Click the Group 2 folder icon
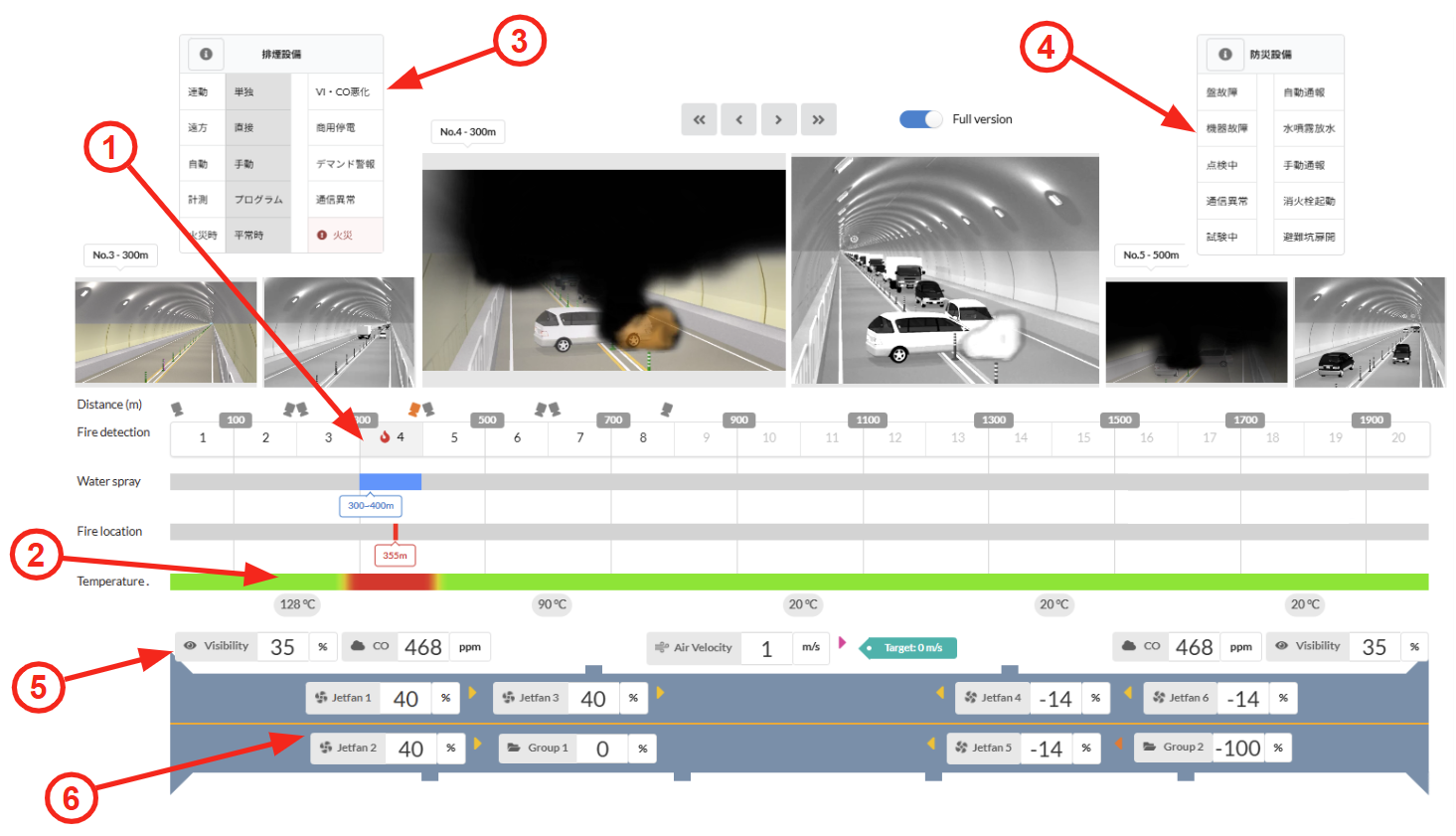The width and height of the screenshot is (1456, 836). 1150,747
